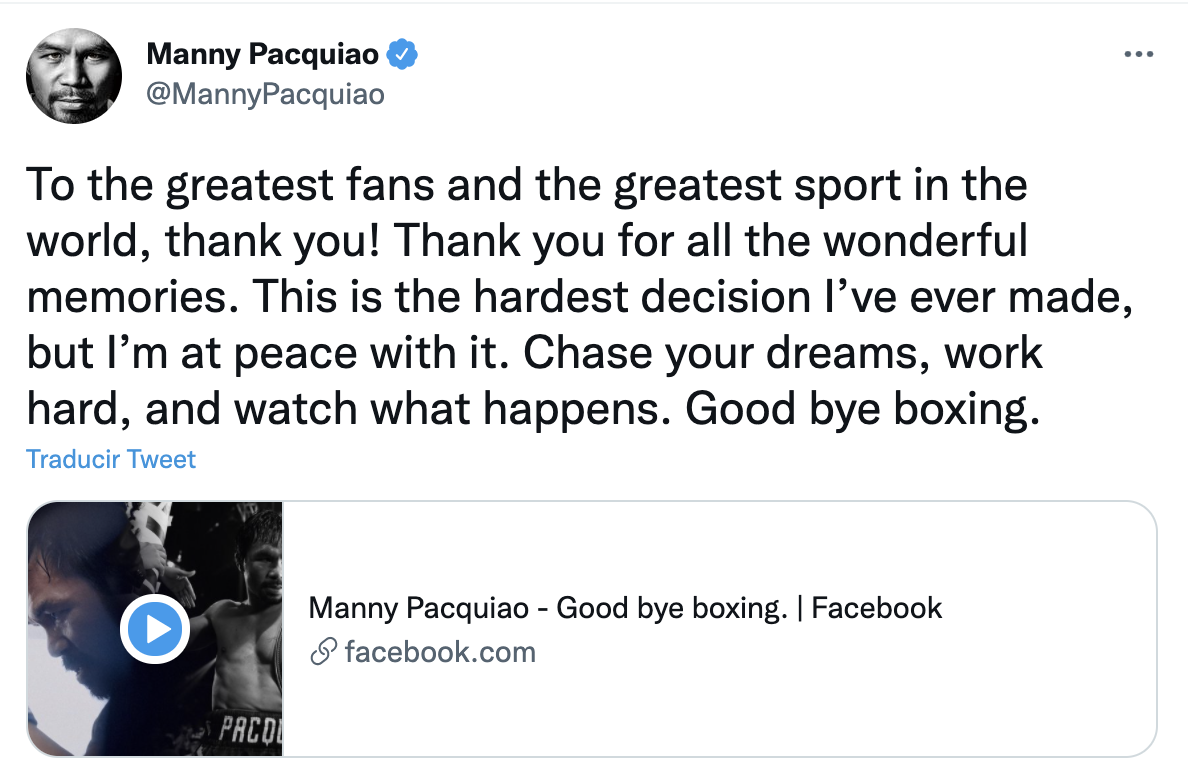Open the tweet's more options menu
Screen dimensions: 1188x778
(1138, 55)
